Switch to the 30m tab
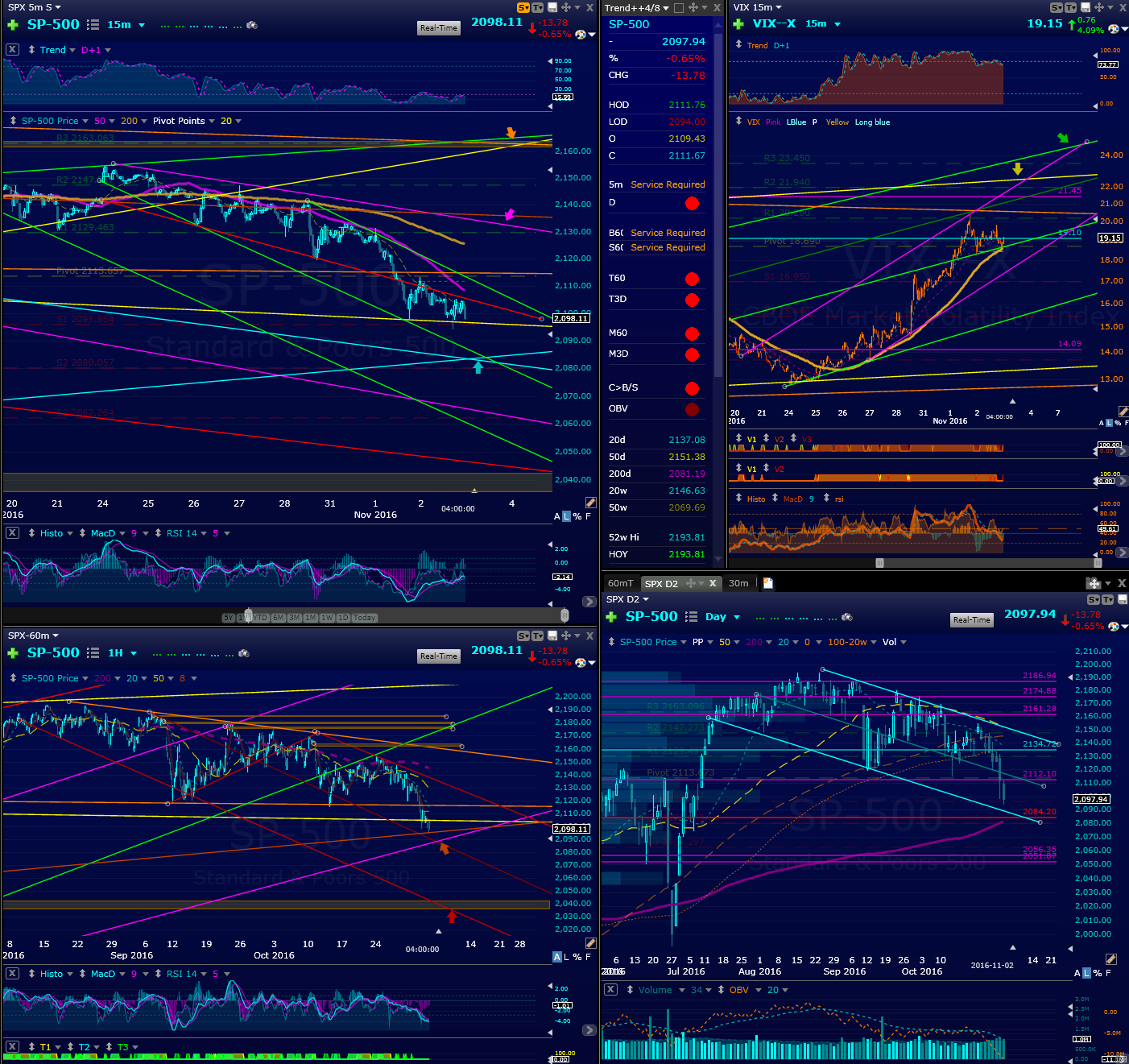Image resolution: width=1129 pixels, height=1064 pixels. 738,583
